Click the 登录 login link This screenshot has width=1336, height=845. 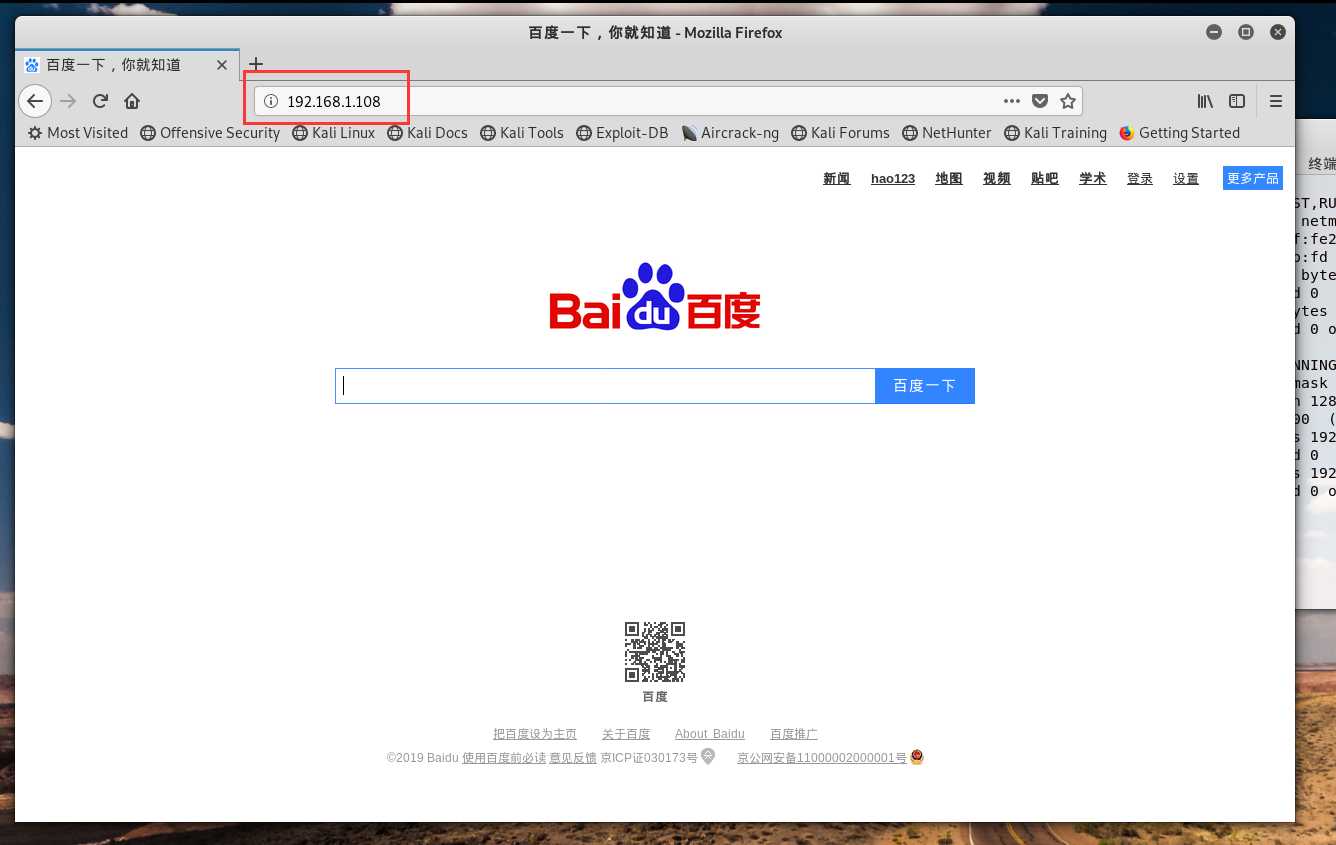click(x=1140, y=179)
